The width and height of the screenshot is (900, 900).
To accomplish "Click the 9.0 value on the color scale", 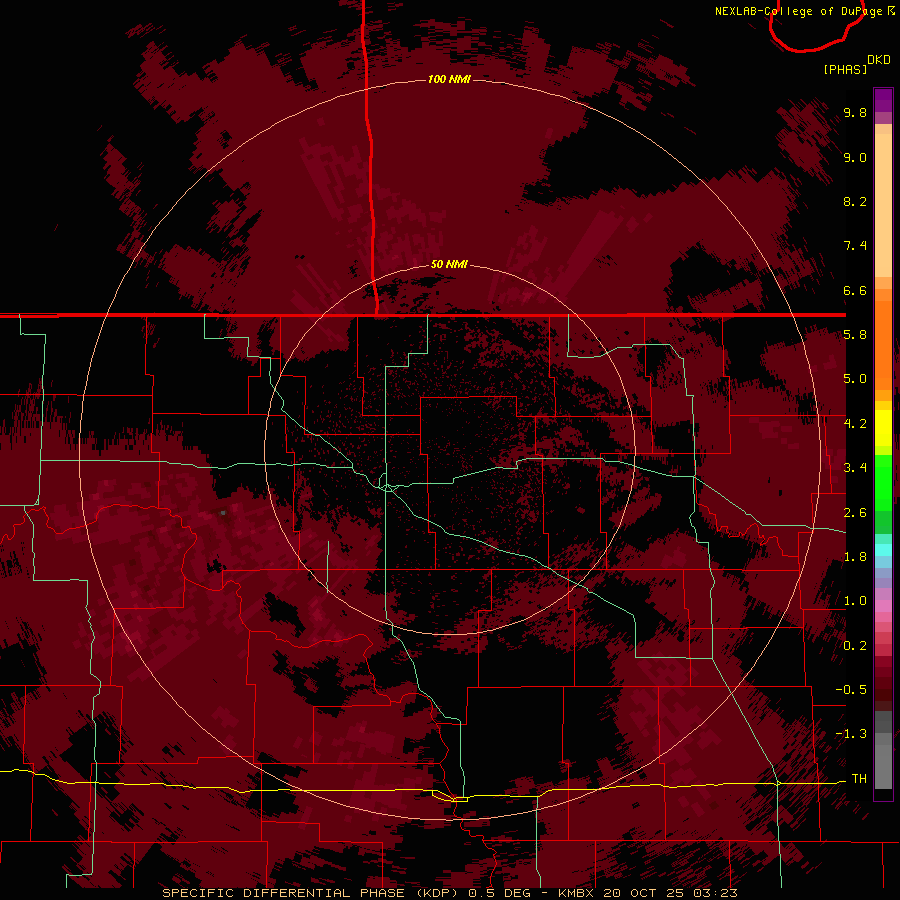I will (855, 157).
